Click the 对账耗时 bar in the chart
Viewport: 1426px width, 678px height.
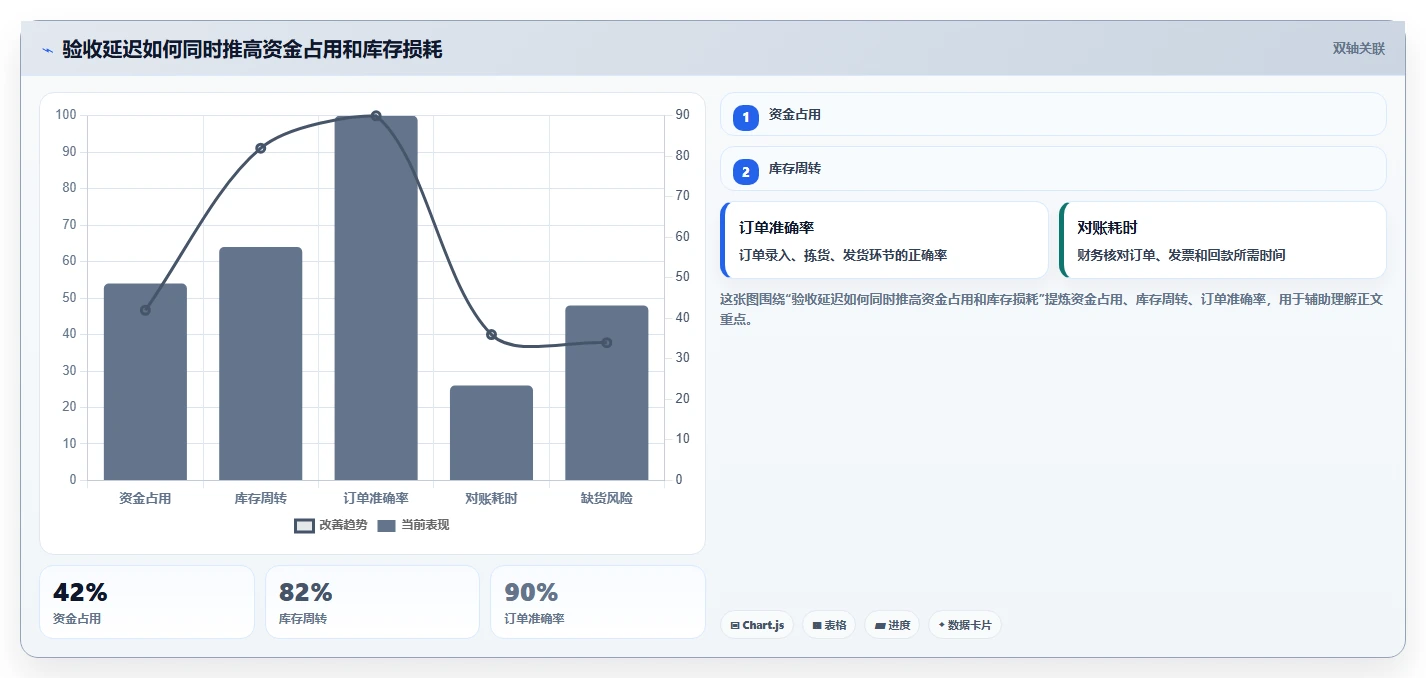pos(491,433)
